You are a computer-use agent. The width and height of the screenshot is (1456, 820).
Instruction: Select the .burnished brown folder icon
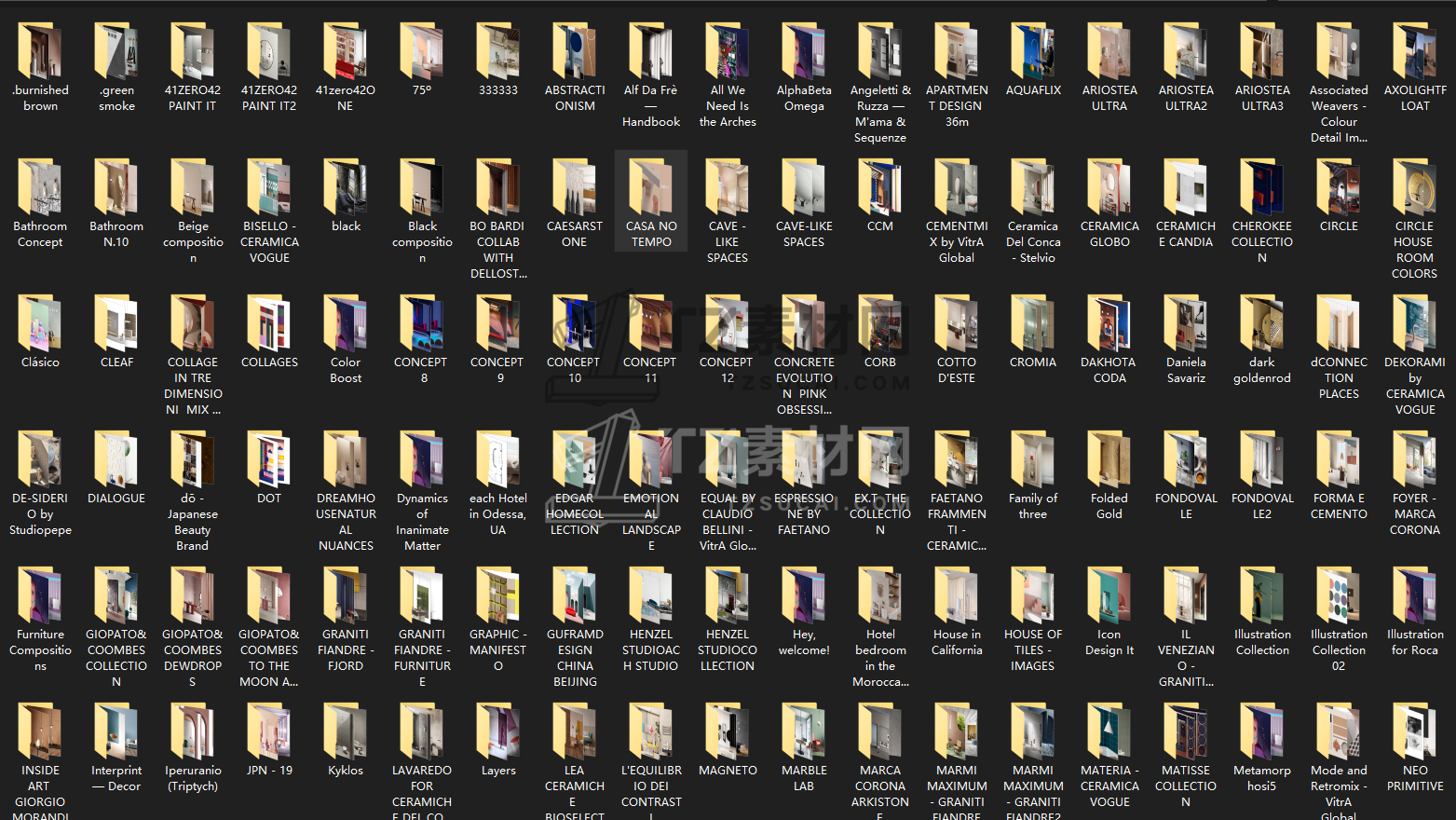tap(40, 51)
